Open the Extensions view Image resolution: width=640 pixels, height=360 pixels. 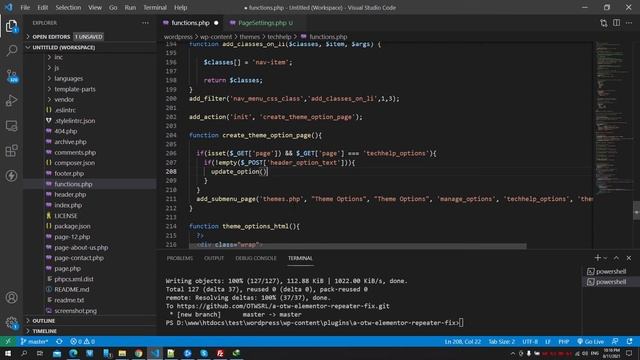coord(11,151)
